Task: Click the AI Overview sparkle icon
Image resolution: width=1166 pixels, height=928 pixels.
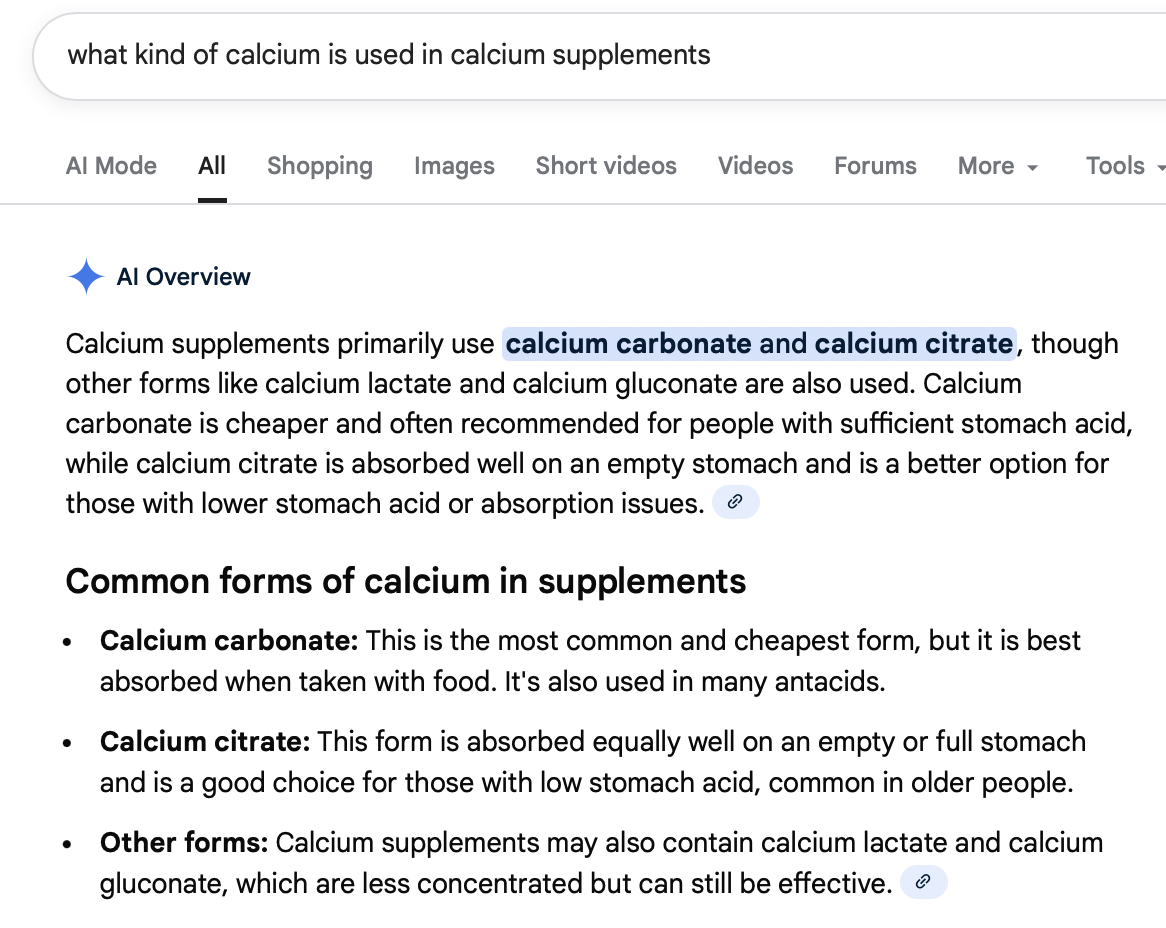Action: click(x=86, y=277)
